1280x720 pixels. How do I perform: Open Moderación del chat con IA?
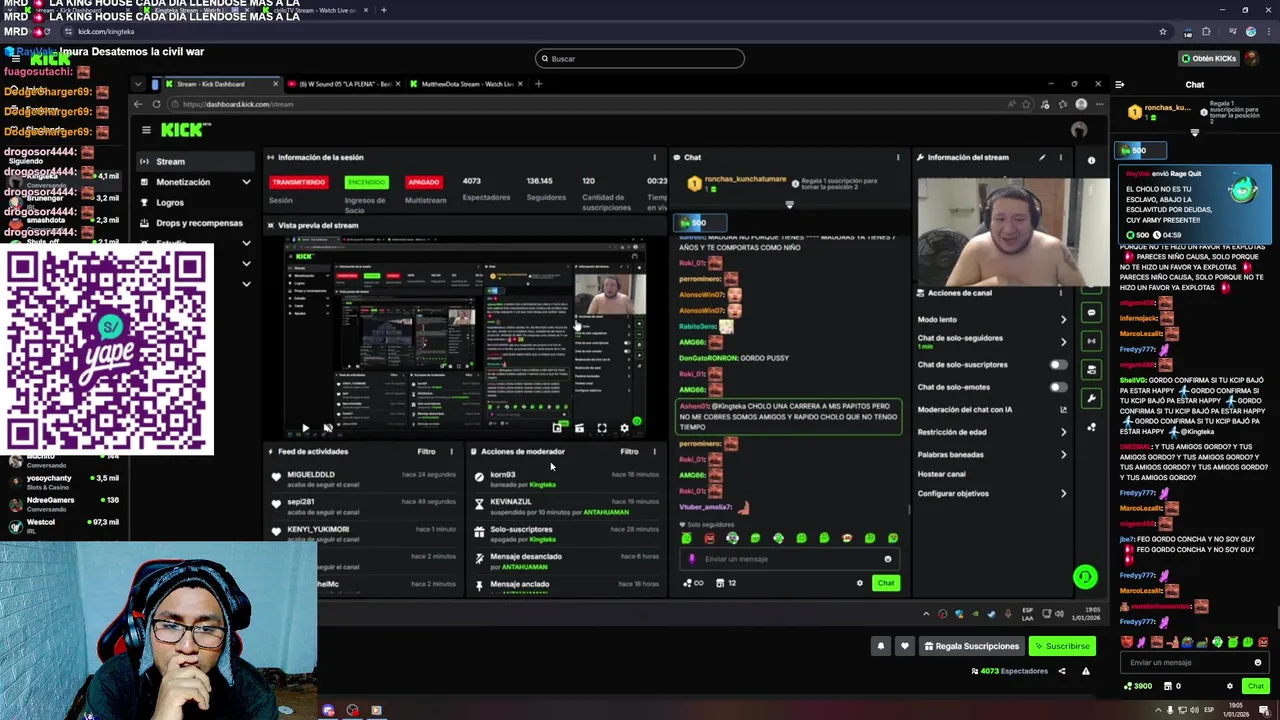coord(992,410)
